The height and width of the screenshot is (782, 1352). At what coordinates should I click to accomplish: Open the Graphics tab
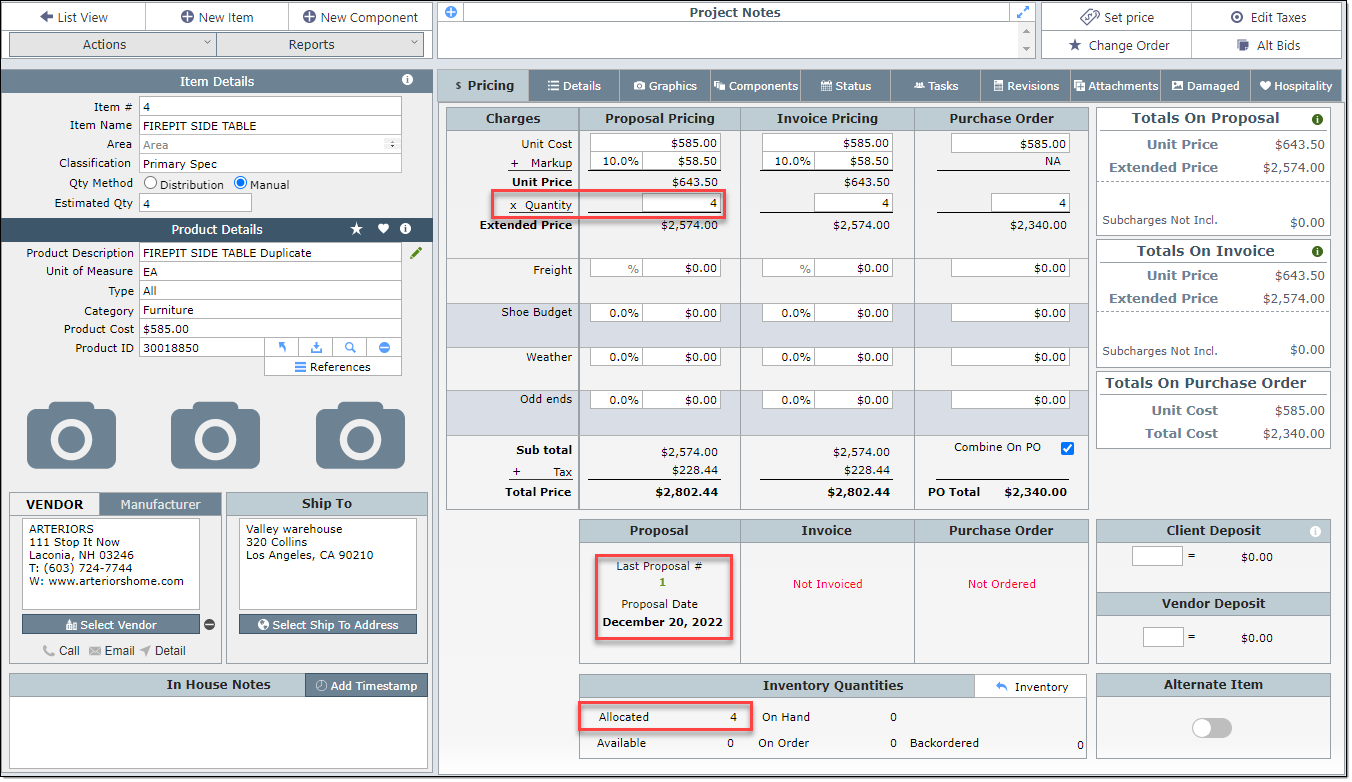tap(665, 86)
